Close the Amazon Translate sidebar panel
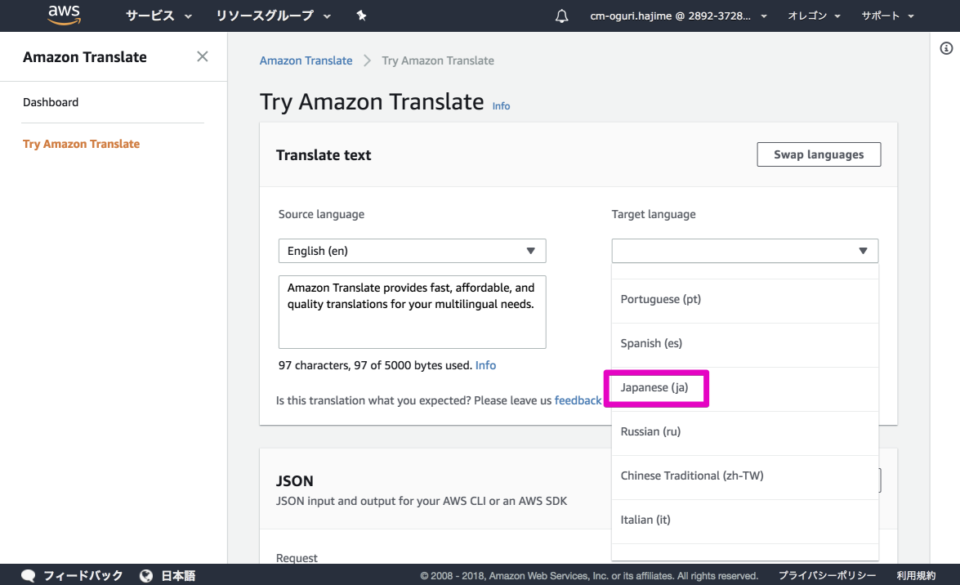Image resolution: width=960 pixels, height=585 pixels. (201, 57)
